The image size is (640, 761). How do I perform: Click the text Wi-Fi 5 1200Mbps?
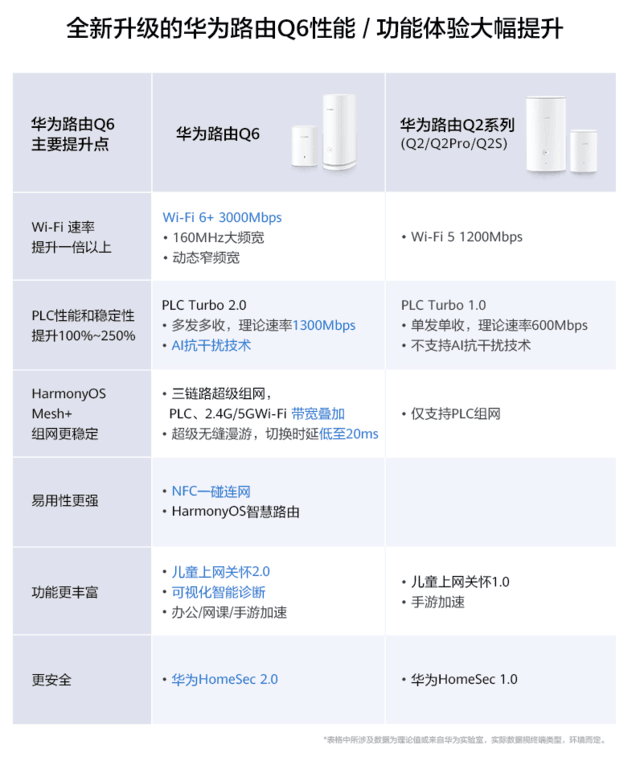coord(462,237)
